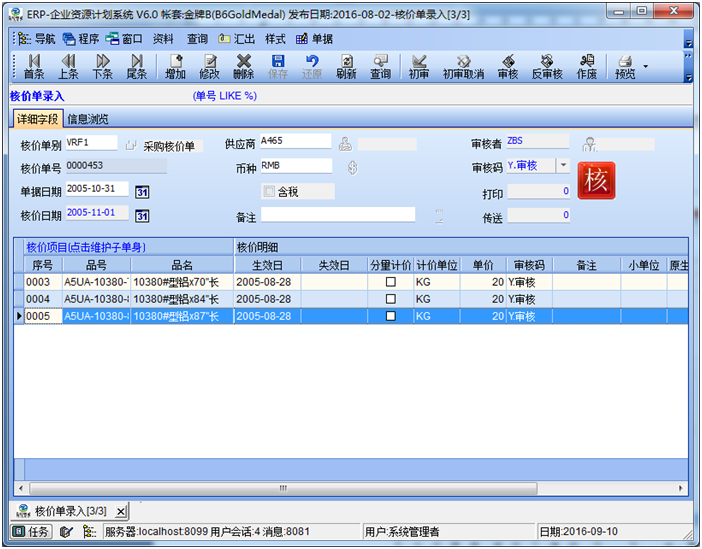Run preliminary review 初审
The height and width of the screenshot is (549, 702).
point(419,67)
